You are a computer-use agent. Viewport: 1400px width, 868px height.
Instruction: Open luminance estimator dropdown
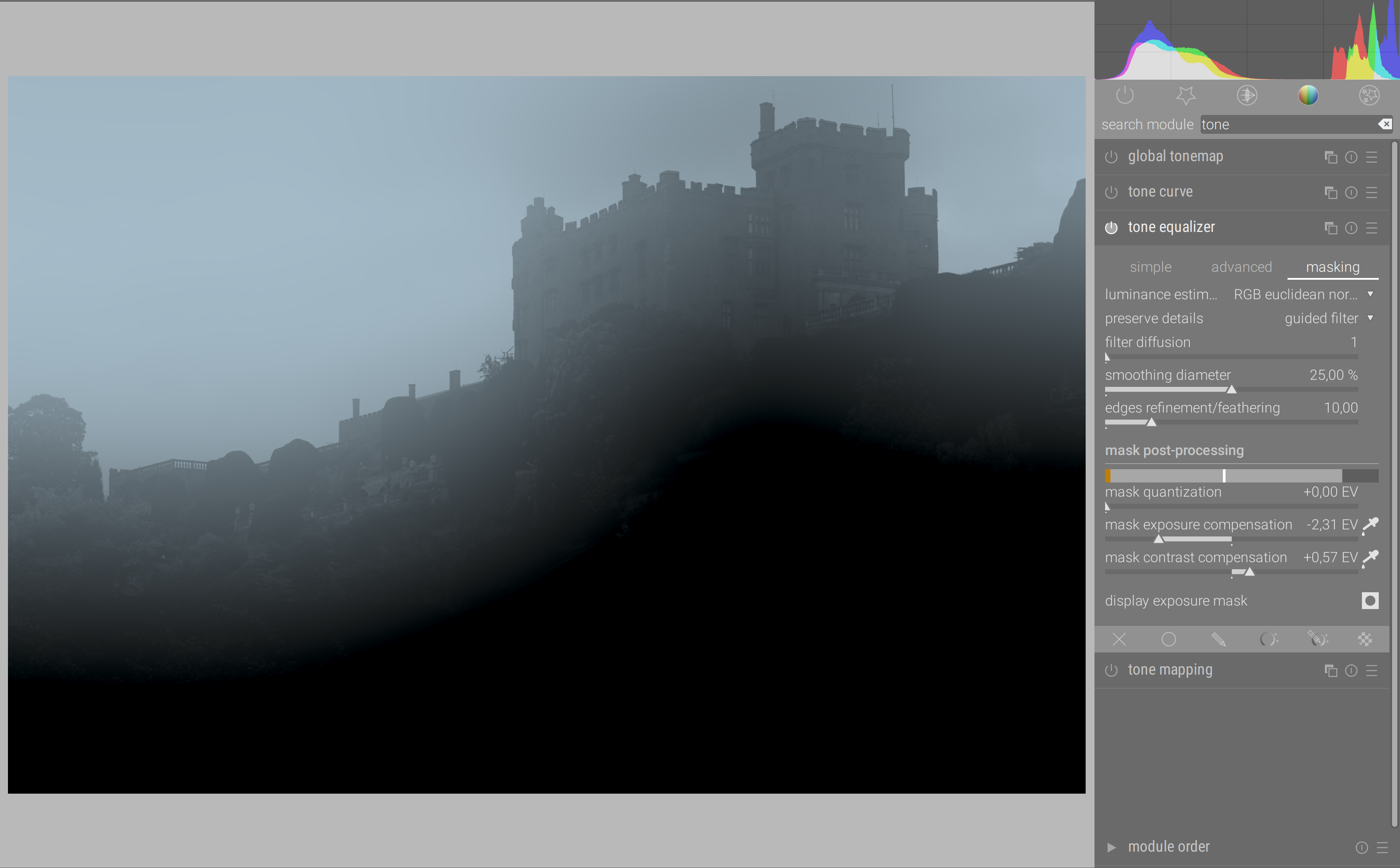point(1296,294)
